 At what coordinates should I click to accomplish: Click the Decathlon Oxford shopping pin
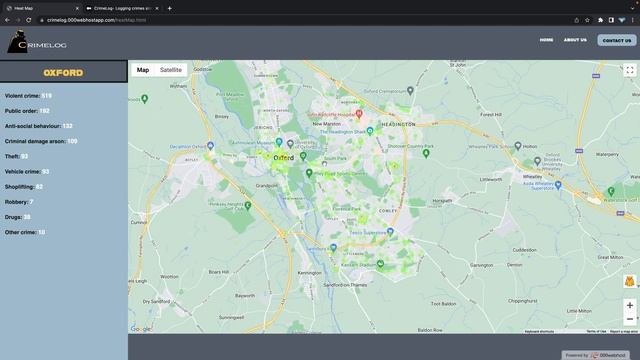tap(210, 145)
